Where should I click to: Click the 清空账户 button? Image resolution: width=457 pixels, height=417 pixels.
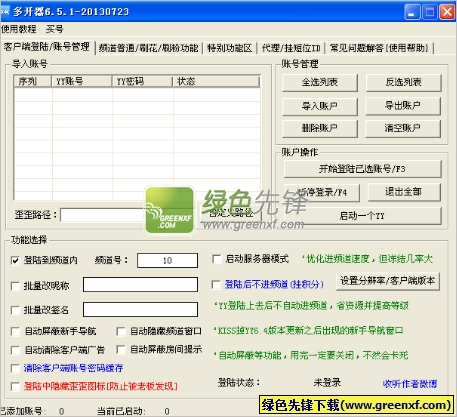point(403,128)
